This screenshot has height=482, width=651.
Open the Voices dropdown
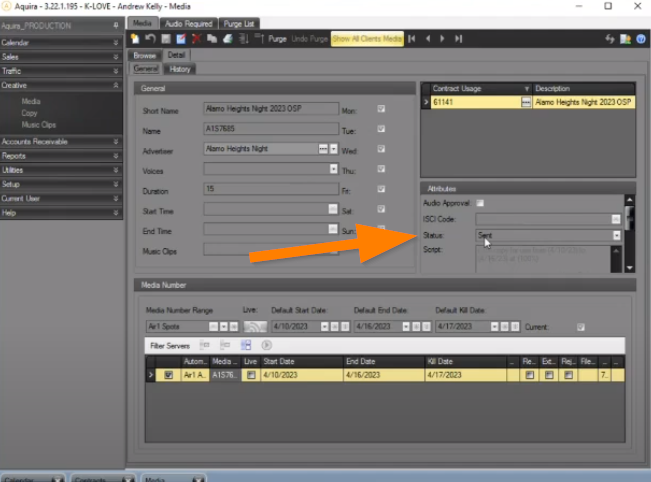click(333, 169)
